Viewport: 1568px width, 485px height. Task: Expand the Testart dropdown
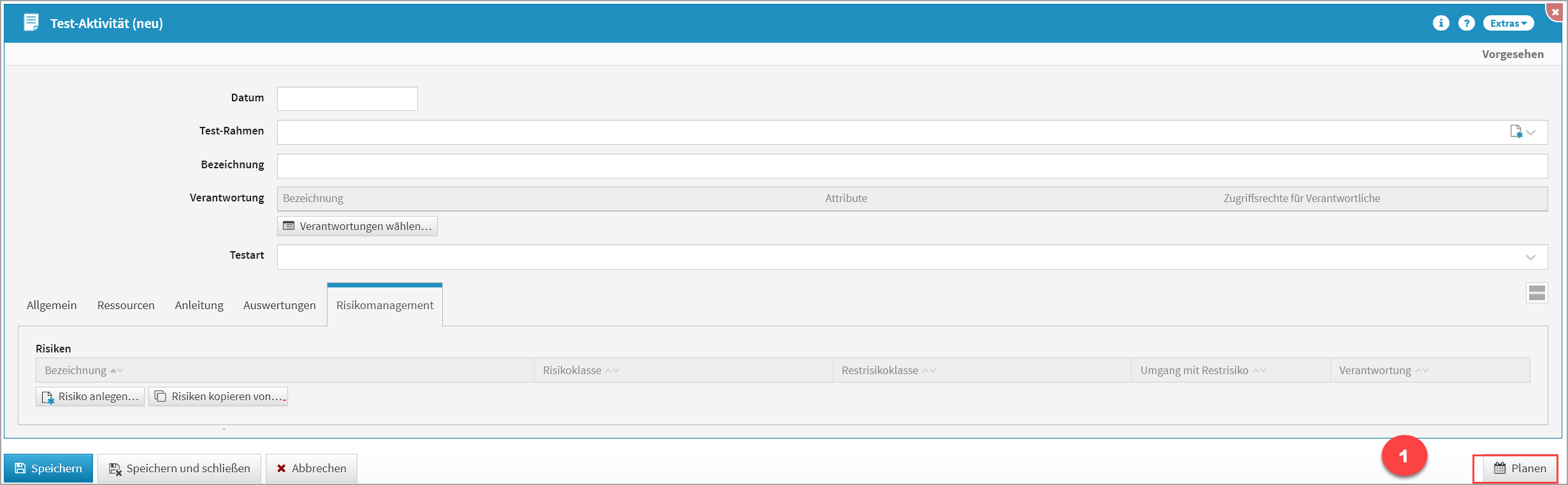point(1530,257)
